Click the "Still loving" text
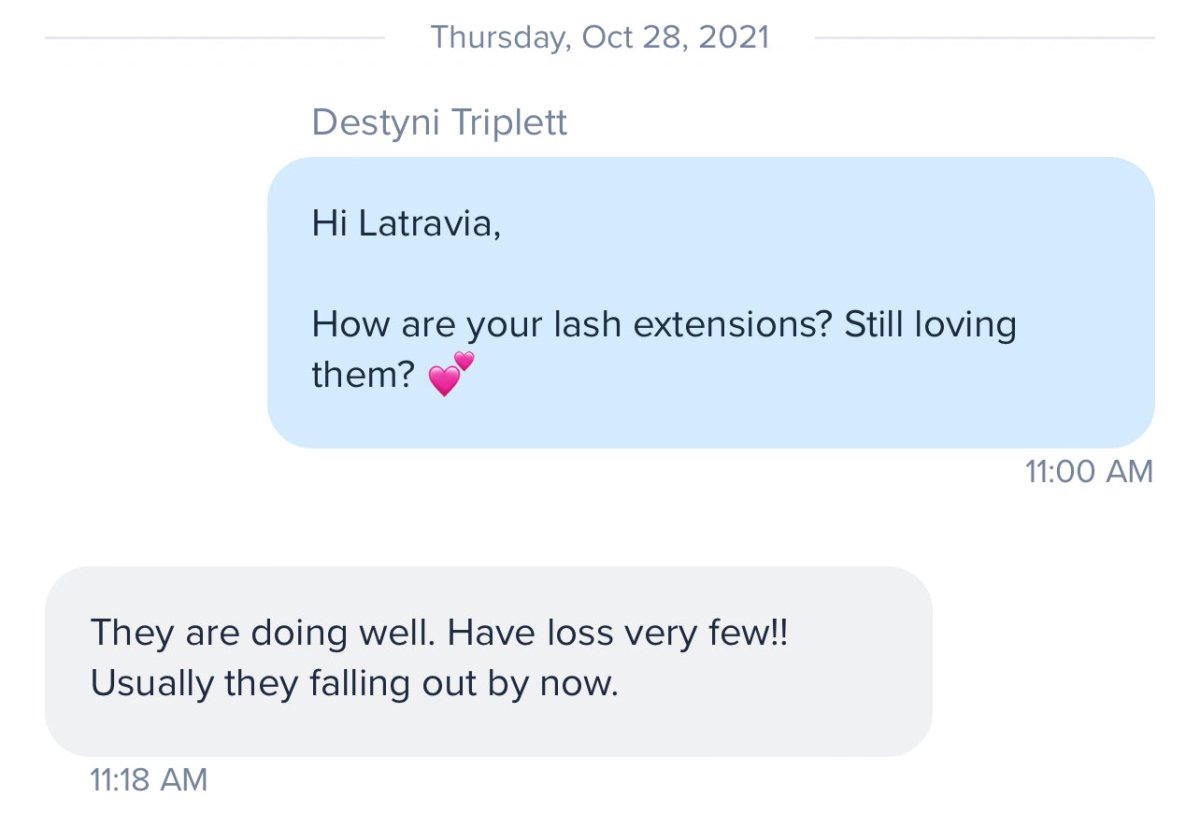The height and width of the screenshot is (827, 1200). (930, 325)
